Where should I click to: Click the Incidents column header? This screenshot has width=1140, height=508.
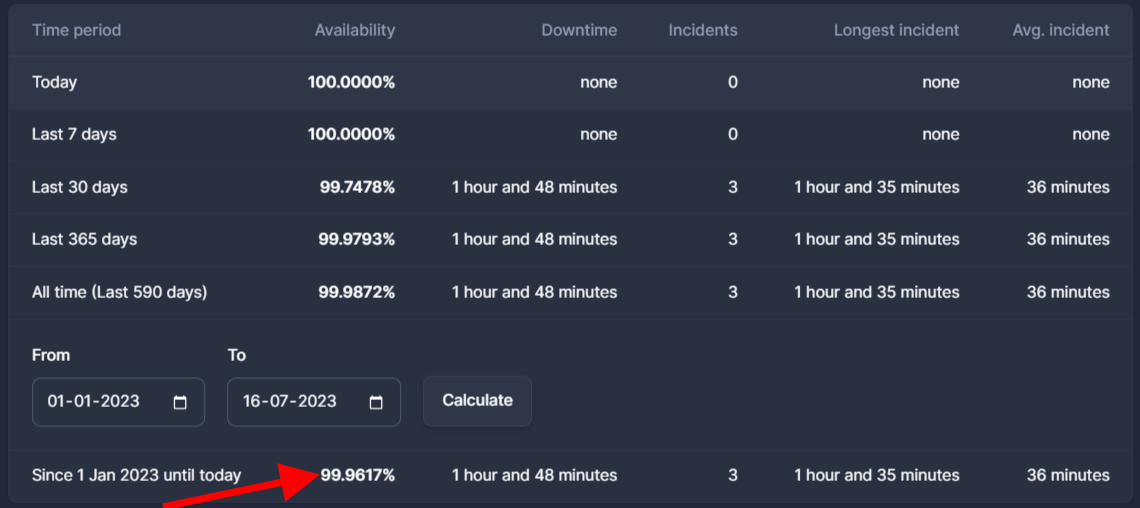[702, 31]
